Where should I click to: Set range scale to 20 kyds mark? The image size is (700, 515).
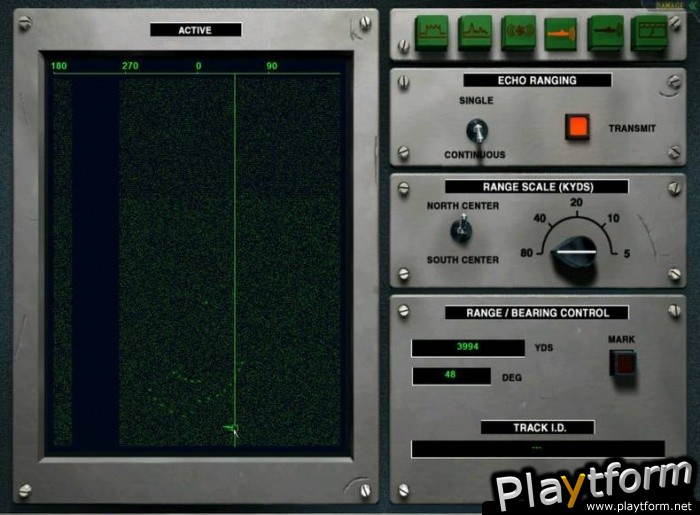(575, 202)
